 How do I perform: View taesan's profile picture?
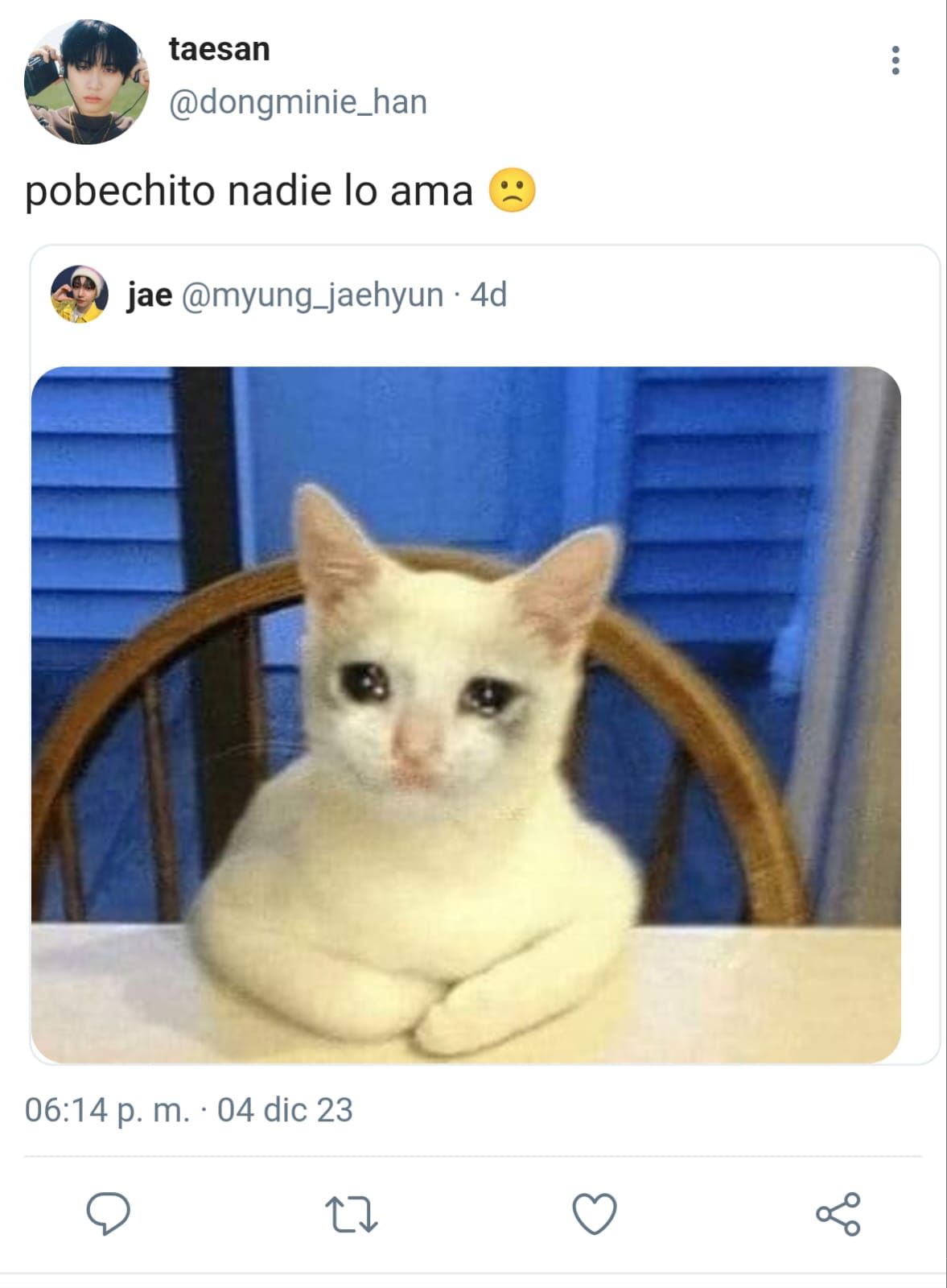(87, 82)
